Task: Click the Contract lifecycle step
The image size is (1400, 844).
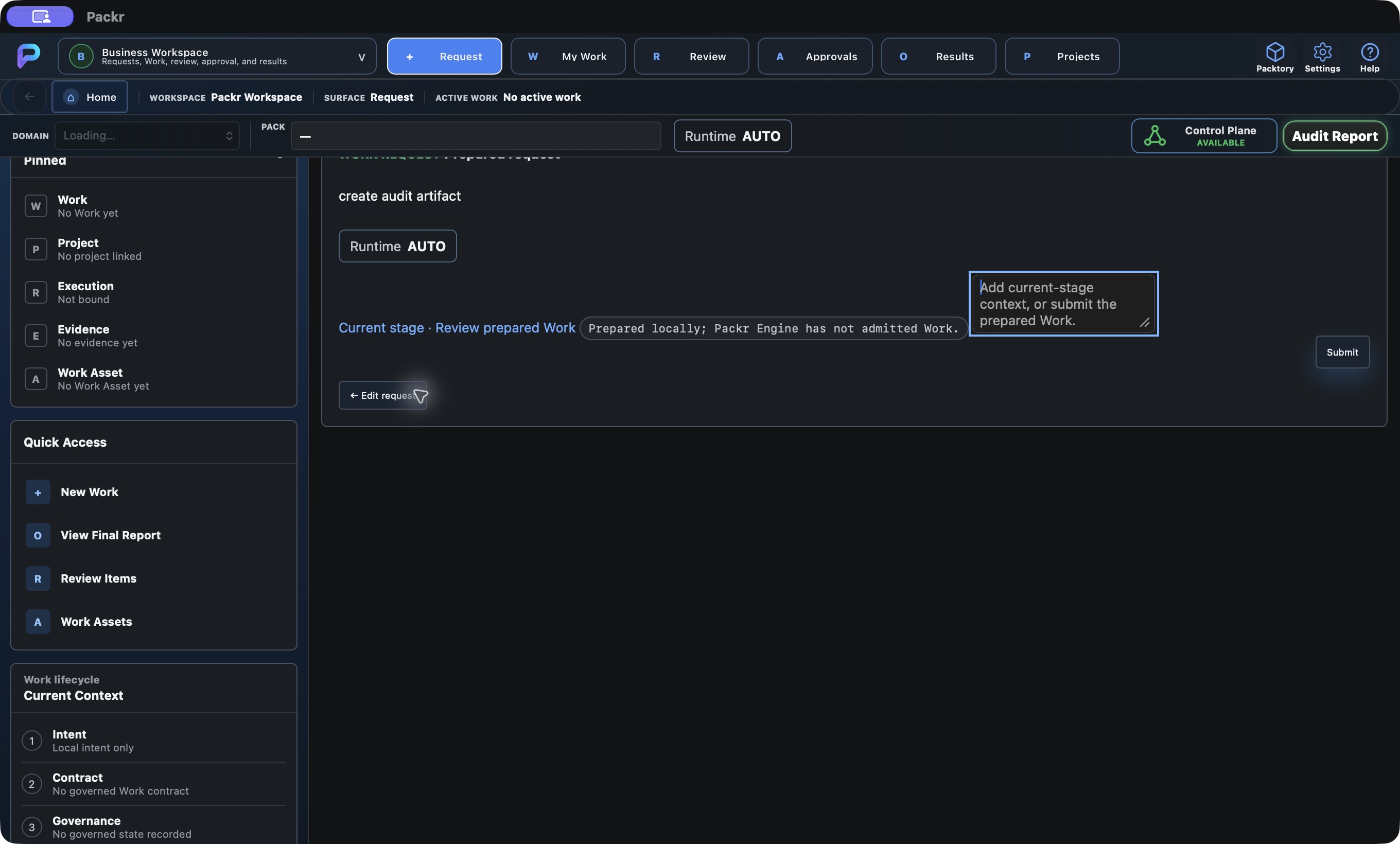Action: click(153, 784)
